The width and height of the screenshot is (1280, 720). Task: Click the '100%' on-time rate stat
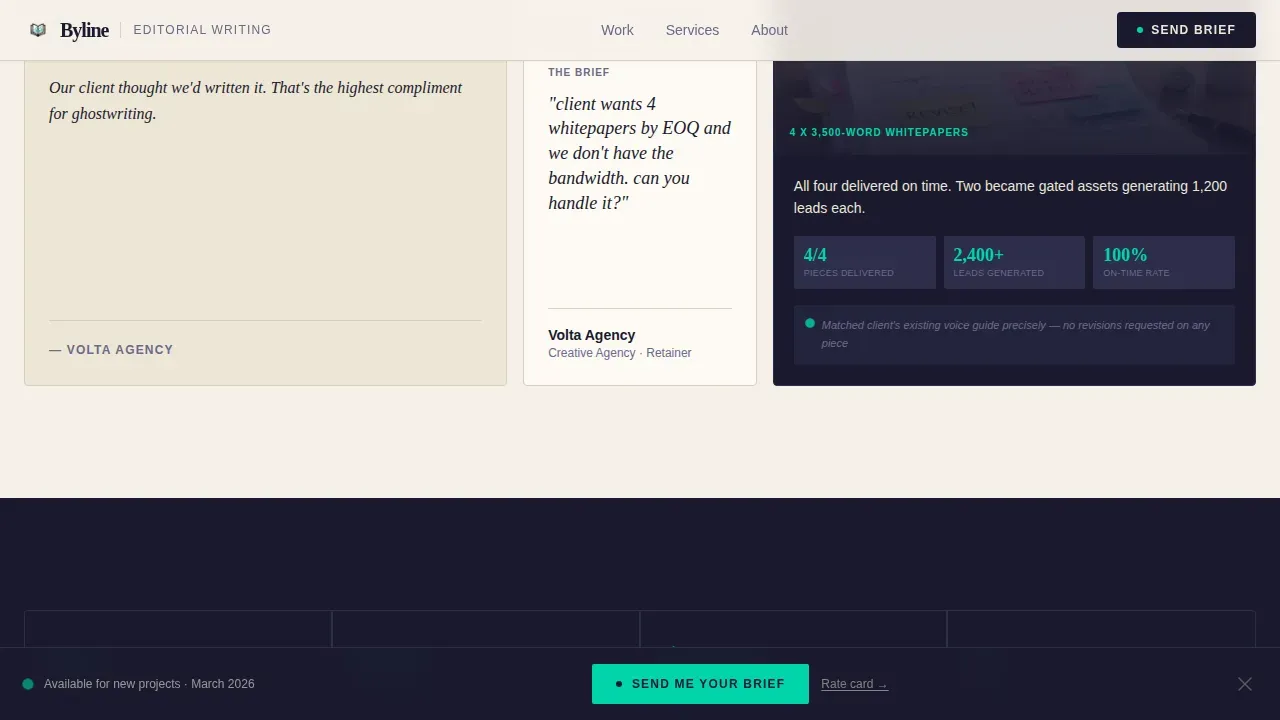coord(1164,262)
